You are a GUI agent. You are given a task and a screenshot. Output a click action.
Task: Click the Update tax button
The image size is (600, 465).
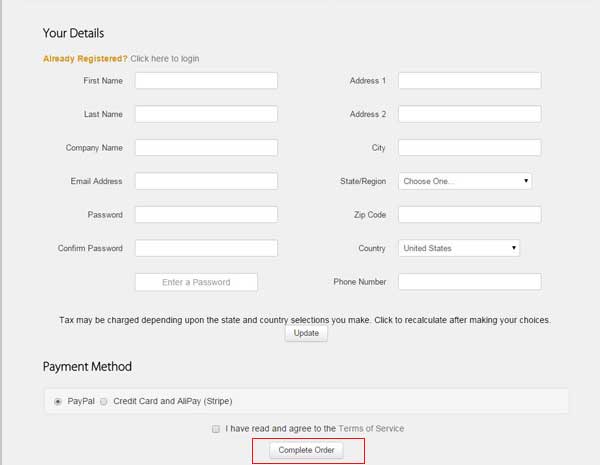306,333
